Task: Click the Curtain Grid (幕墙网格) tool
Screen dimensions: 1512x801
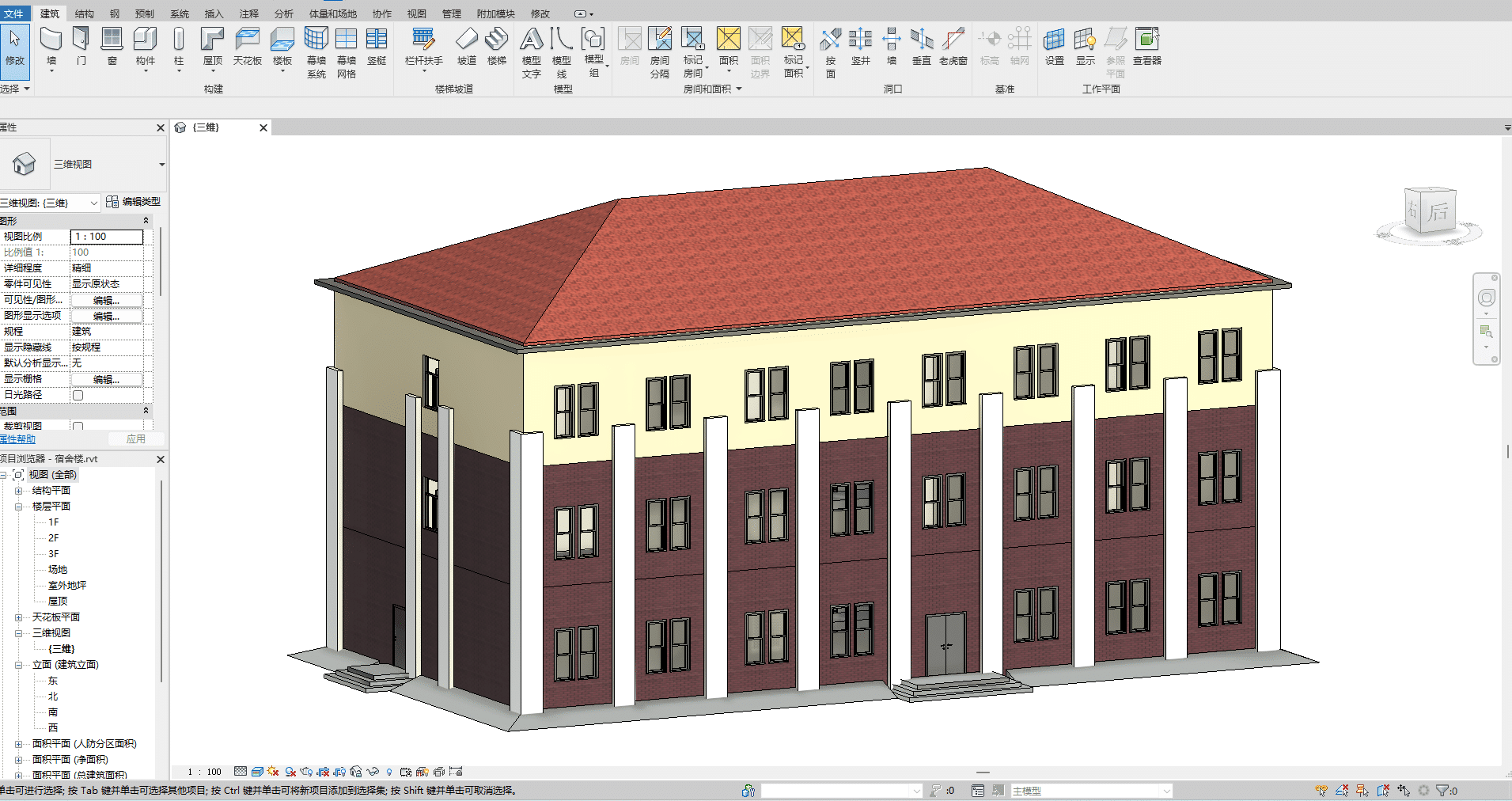Action: pyautogui.click(x=346, y=40)
